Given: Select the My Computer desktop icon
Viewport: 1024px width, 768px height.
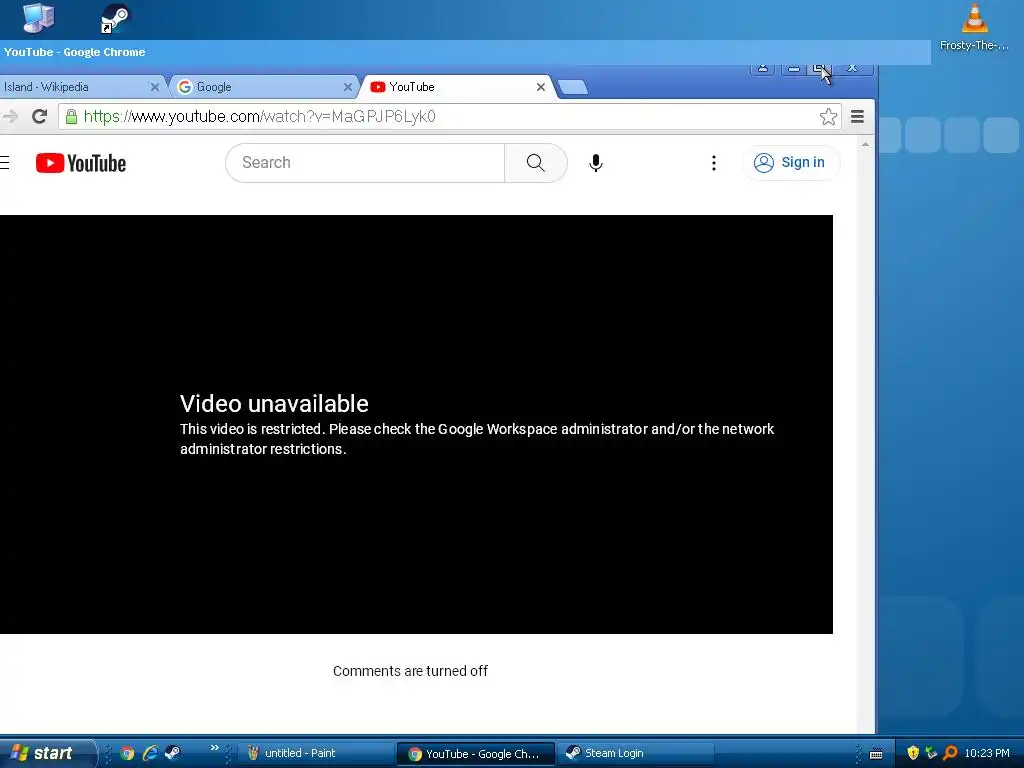Looking at the screenshot, I should coord(38,17).
